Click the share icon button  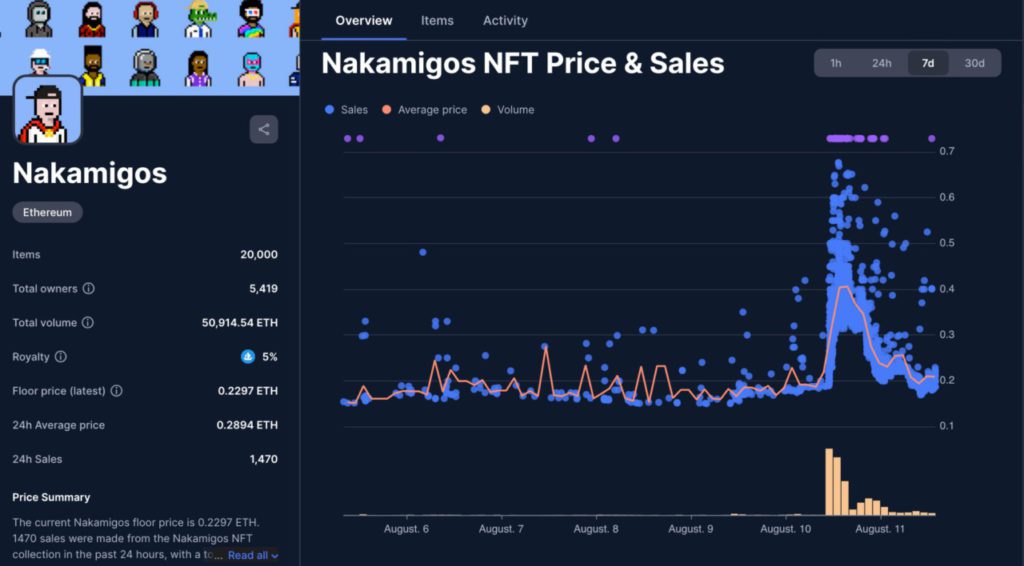click(264, 129)
